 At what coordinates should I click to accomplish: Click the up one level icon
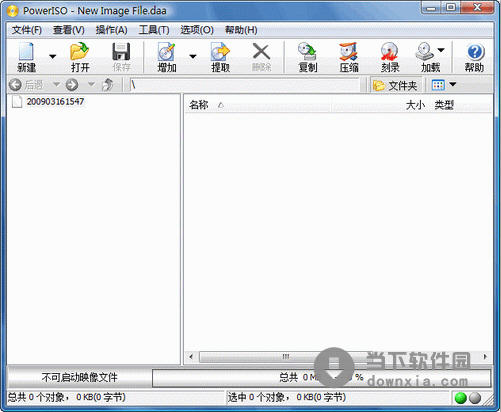coord(108,85)
